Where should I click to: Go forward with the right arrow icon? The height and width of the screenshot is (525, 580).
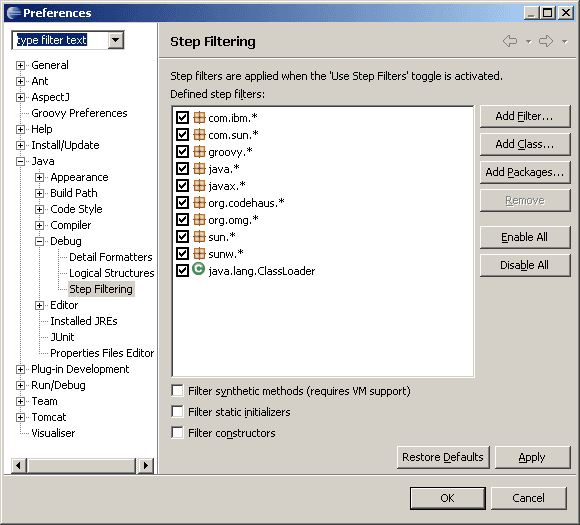(546, 41)
